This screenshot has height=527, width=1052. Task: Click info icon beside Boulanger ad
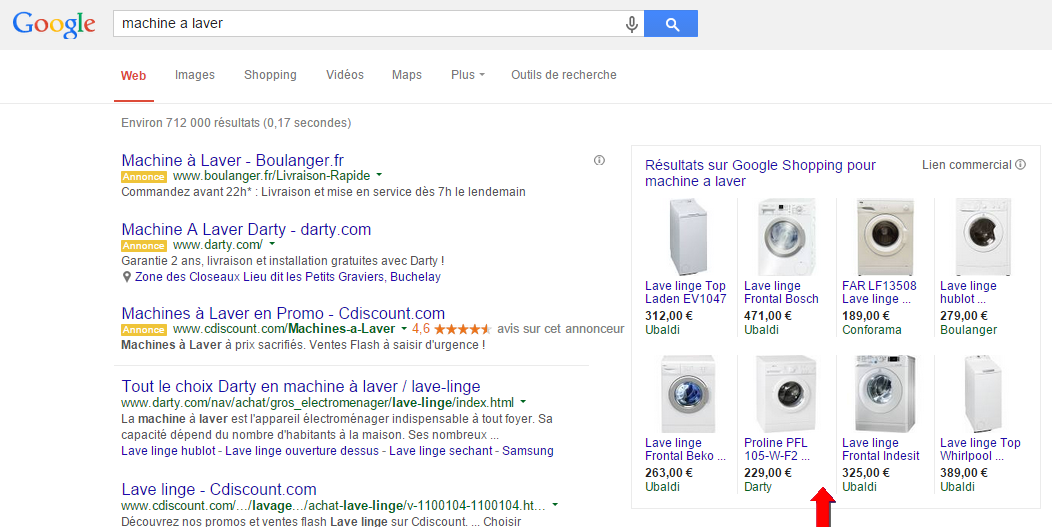click(x=599, y=160)
